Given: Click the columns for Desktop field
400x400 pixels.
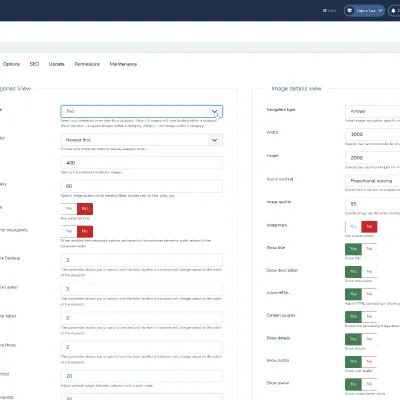Looking at the screenshot, I should pyautogui.click(x=141, y=260).
